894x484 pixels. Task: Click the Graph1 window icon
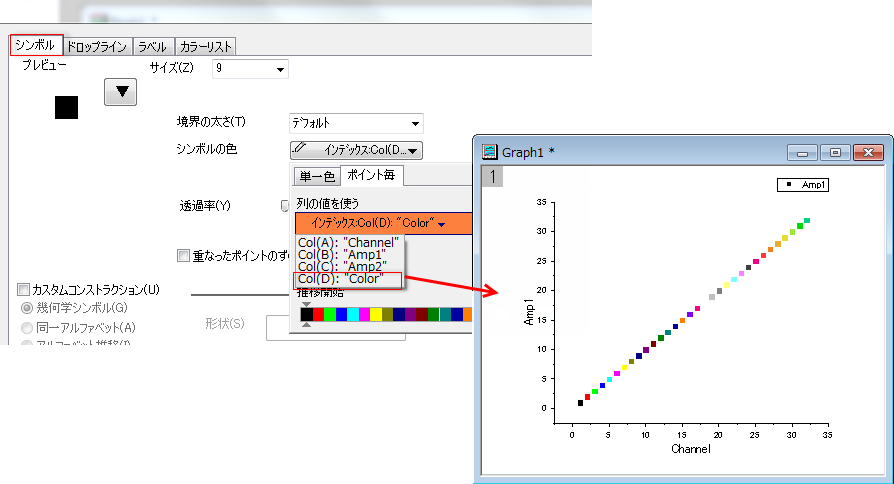tap(489, 152)
